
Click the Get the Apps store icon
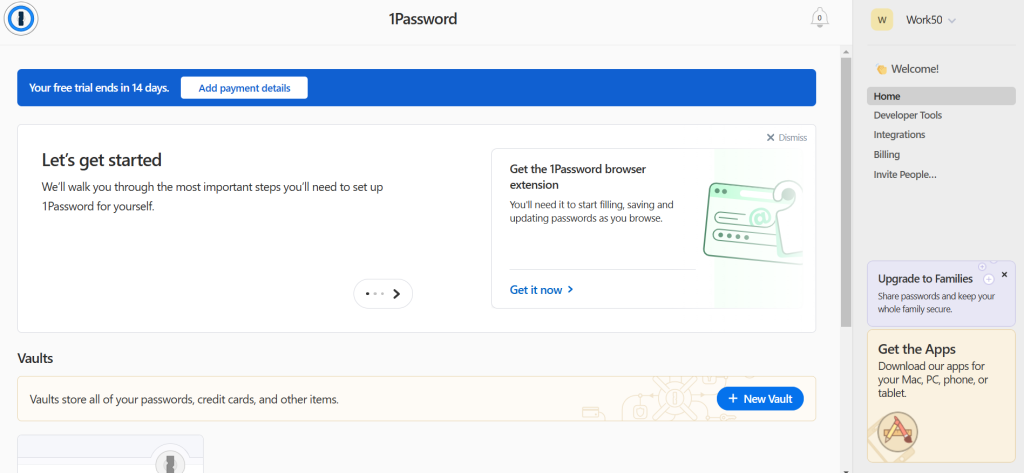pos(898,431)
